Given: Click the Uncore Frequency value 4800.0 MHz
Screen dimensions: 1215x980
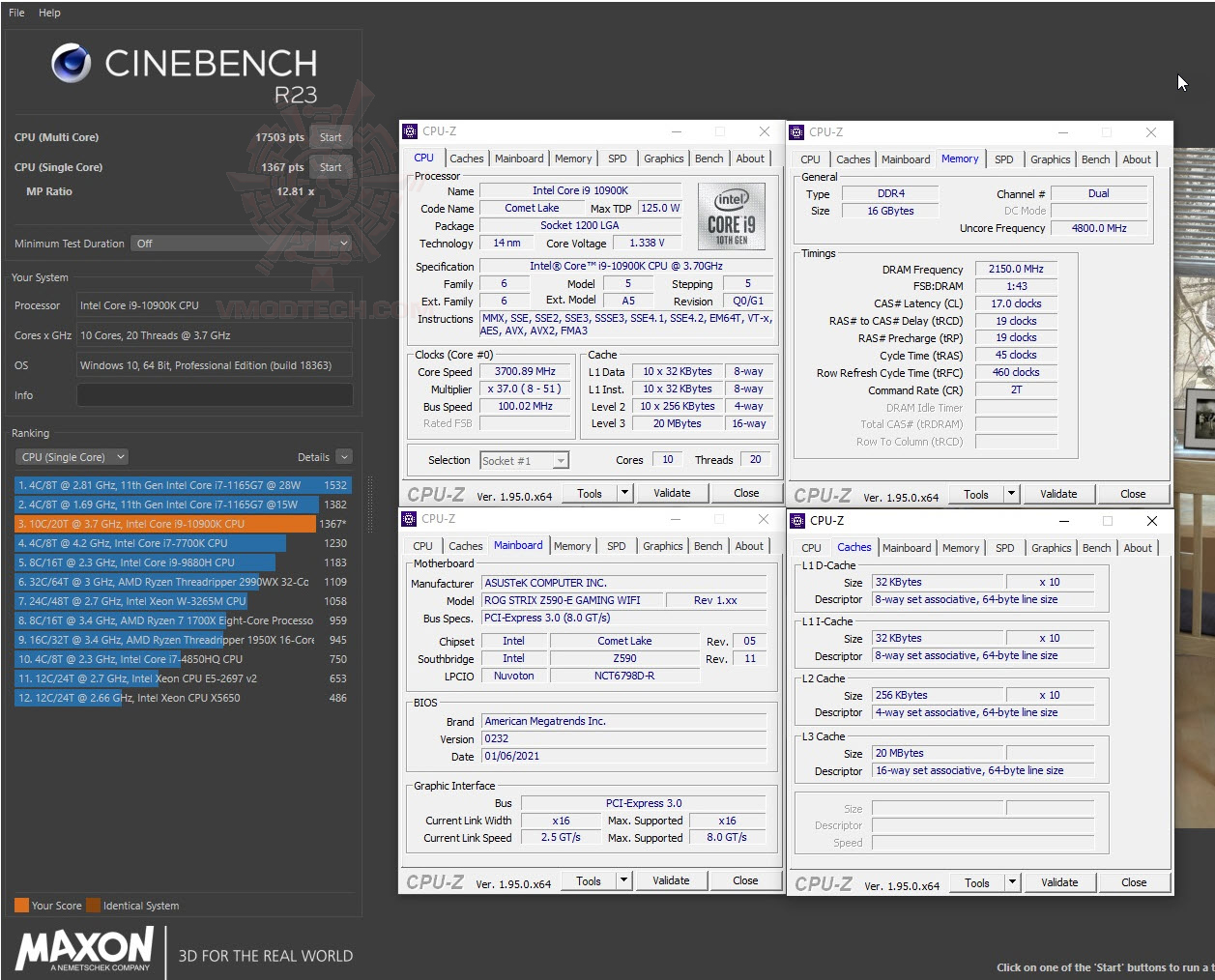Looking at the screenshot, I should 1099,228.
